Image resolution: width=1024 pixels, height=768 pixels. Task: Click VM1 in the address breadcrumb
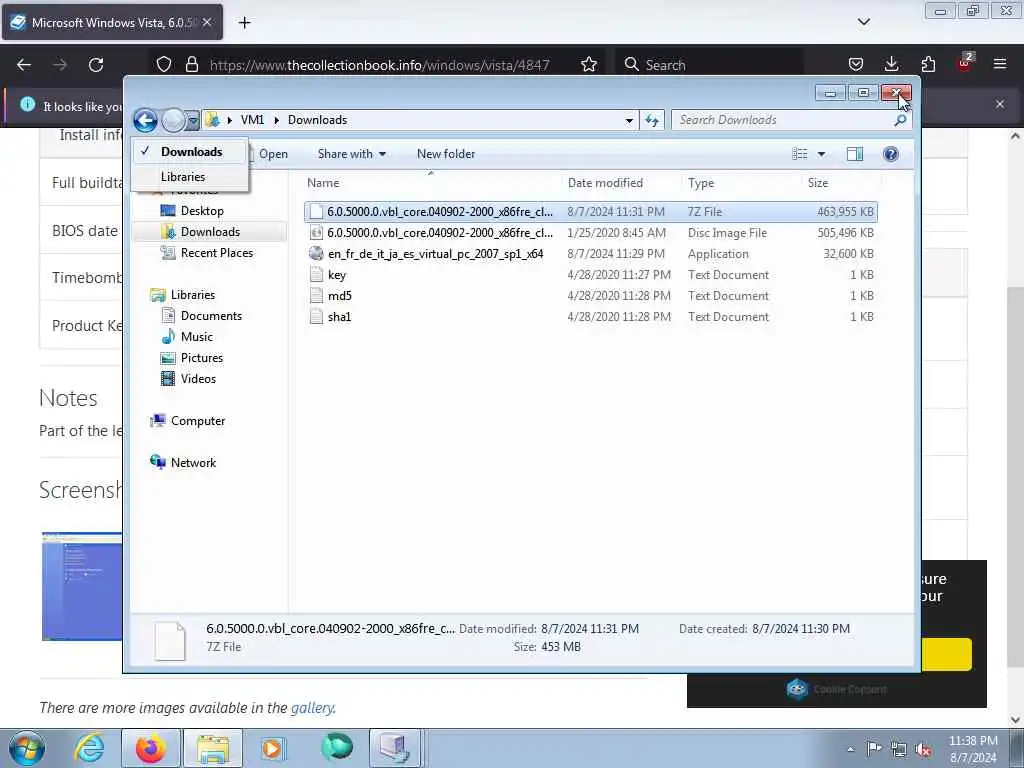(x=252, y=120)
